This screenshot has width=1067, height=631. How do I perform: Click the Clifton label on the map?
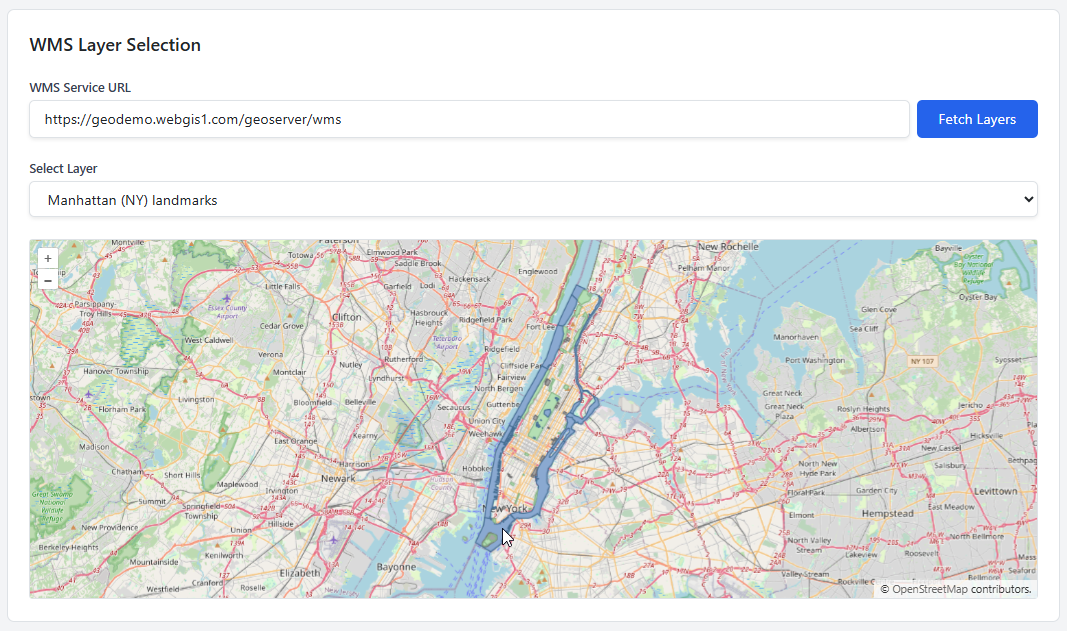(x=346, y=317)
